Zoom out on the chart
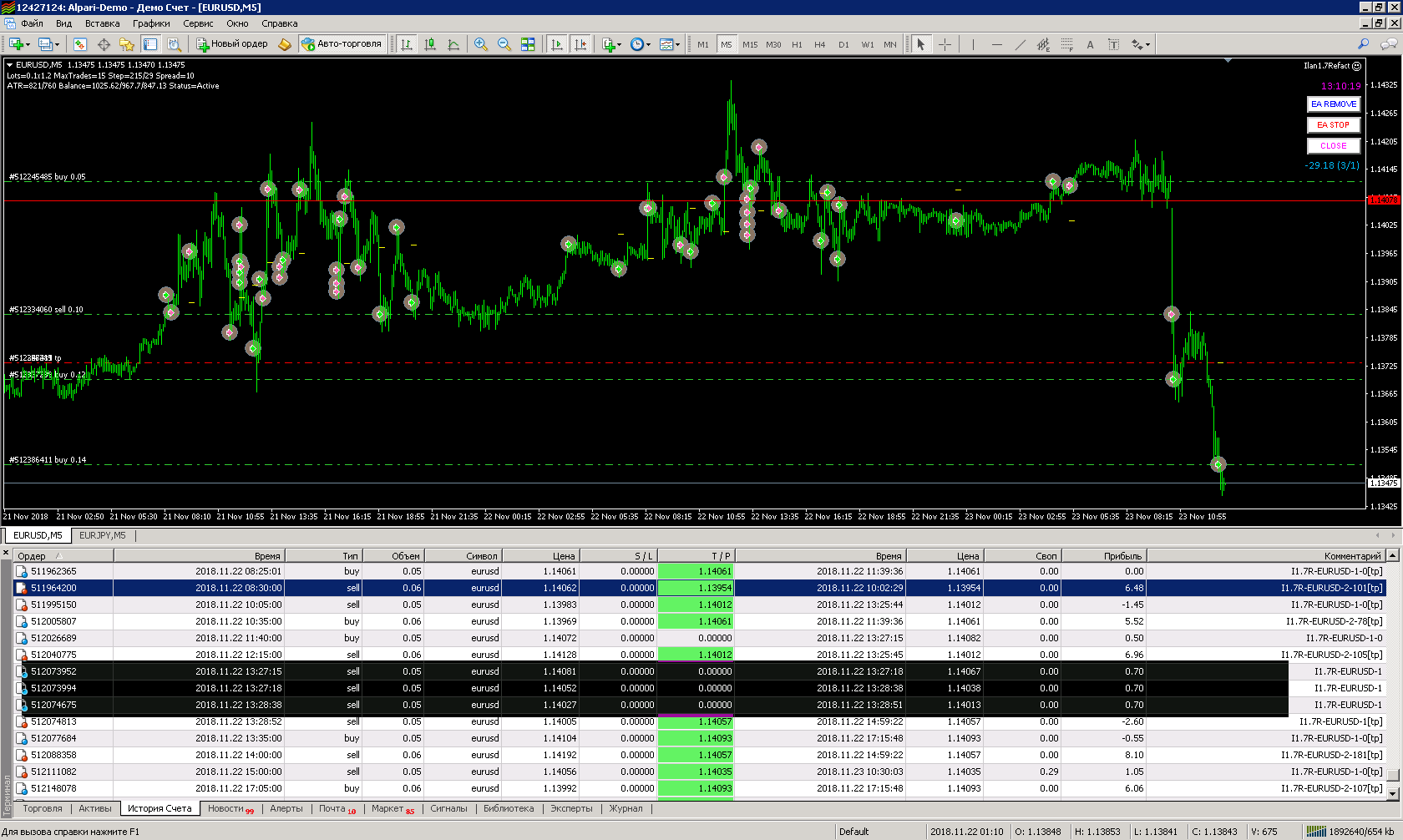 tap(504, 44)
